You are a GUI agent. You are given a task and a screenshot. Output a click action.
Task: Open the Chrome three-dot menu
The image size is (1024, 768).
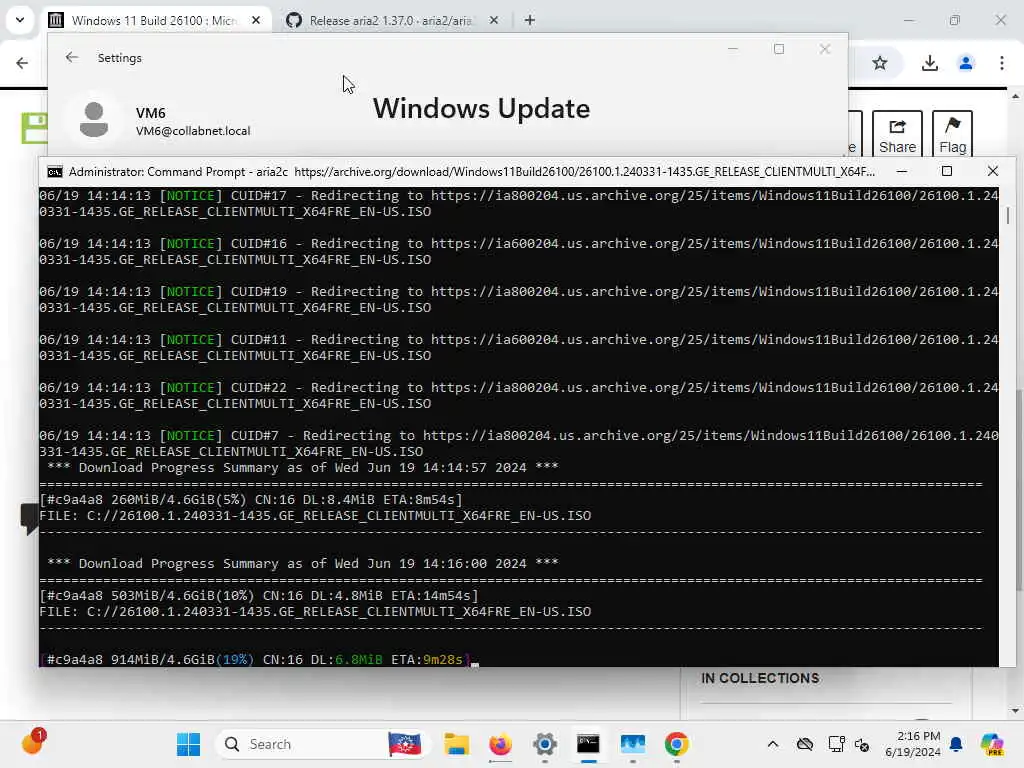coord(1002,63)
